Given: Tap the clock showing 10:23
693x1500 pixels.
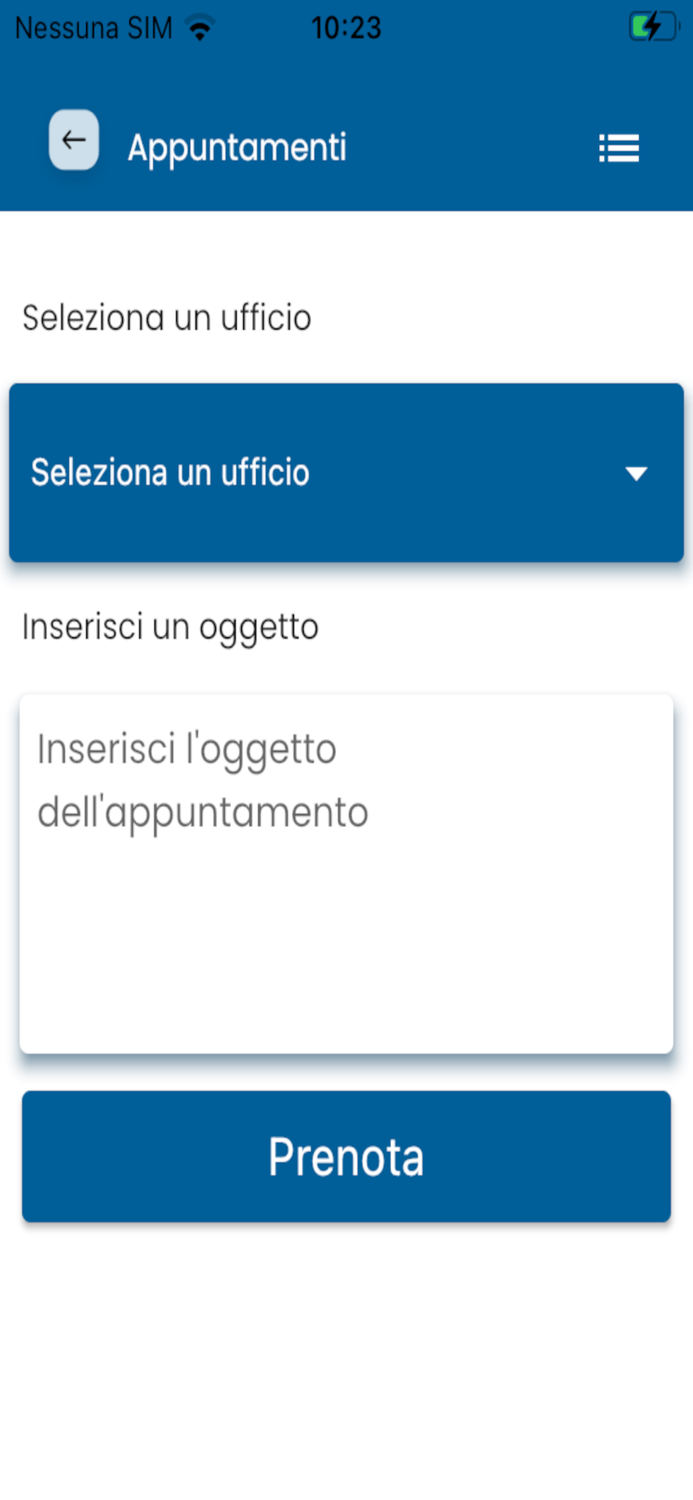Looking at the screenshot, I should pos(346,27).
